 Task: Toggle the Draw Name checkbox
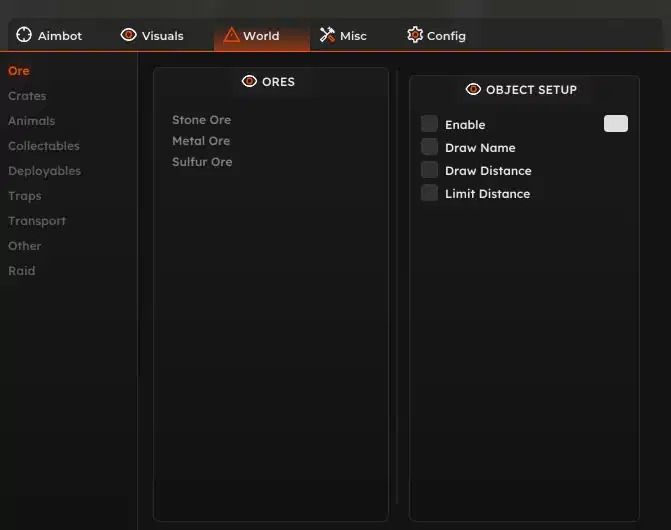(x=429, y=147)
